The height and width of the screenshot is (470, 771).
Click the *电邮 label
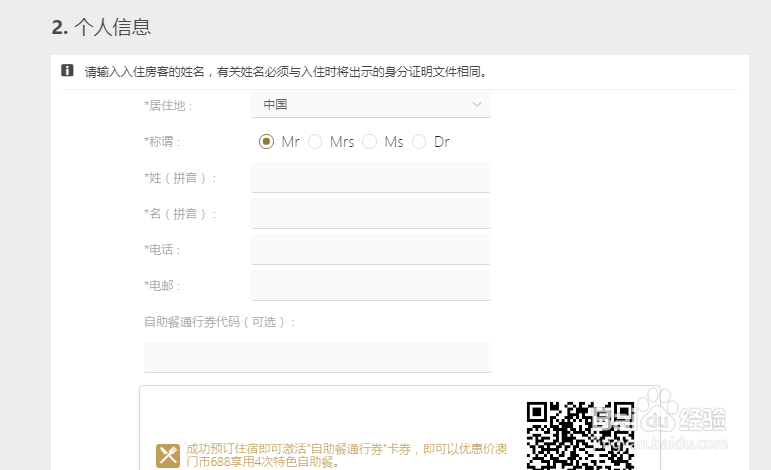[x=162, y=286]
